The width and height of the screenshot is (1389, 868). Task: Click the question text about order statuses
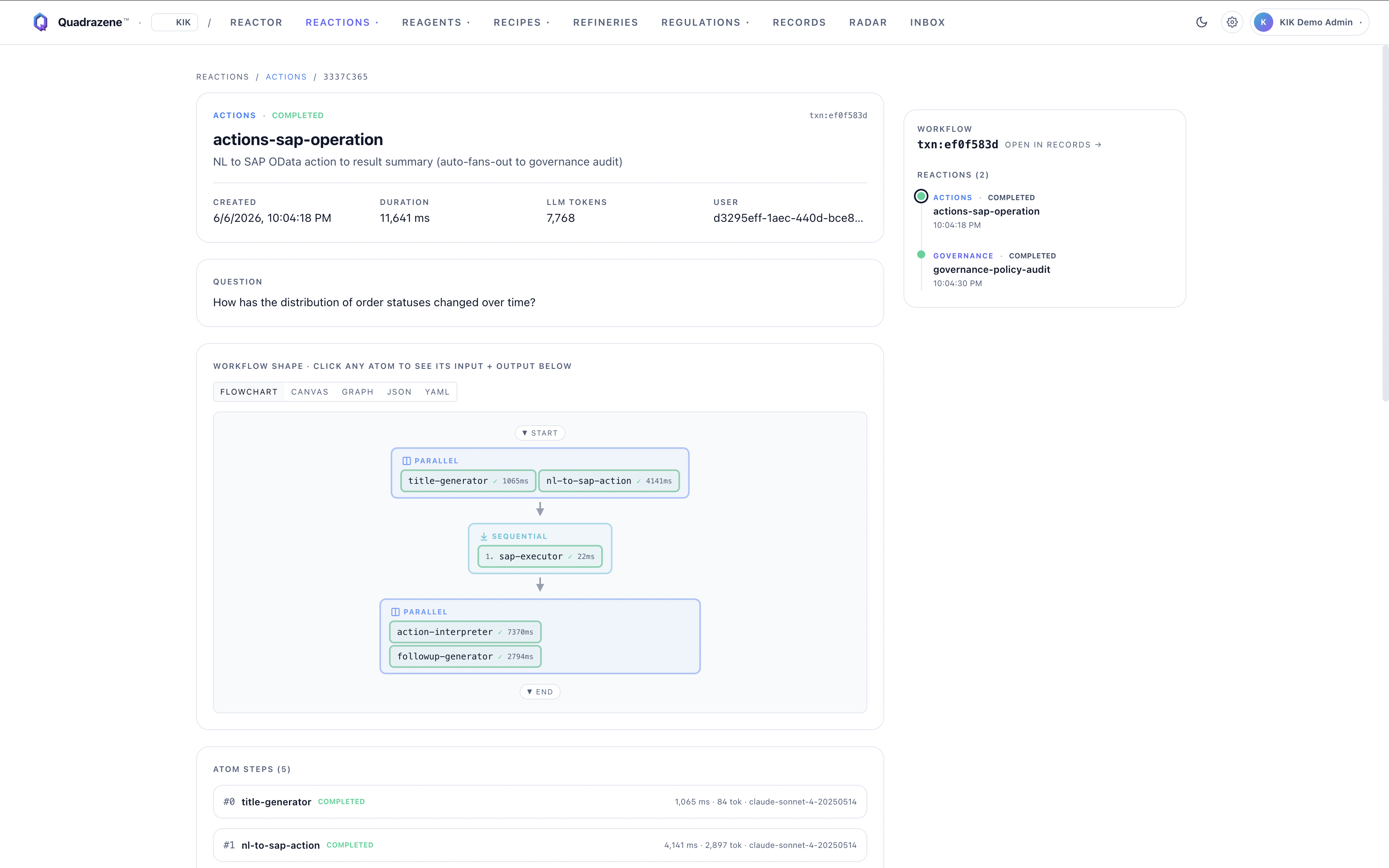click(x=374, y=302)
